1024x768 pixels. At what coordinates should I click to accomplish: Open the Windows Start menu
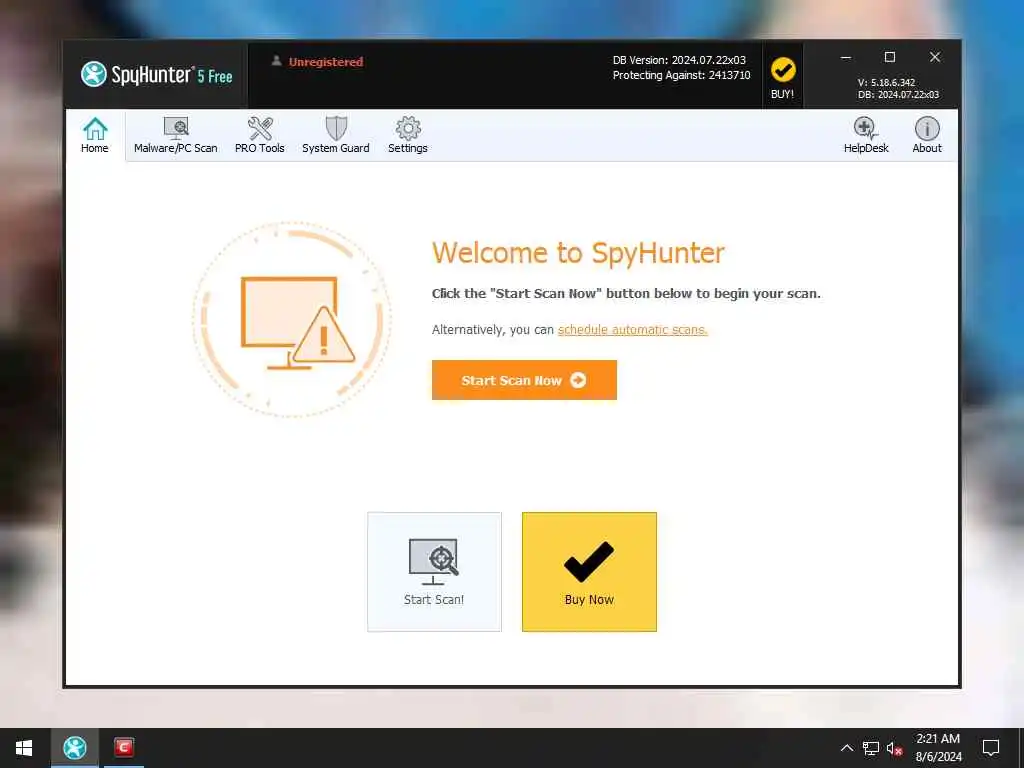click(24, 748)
